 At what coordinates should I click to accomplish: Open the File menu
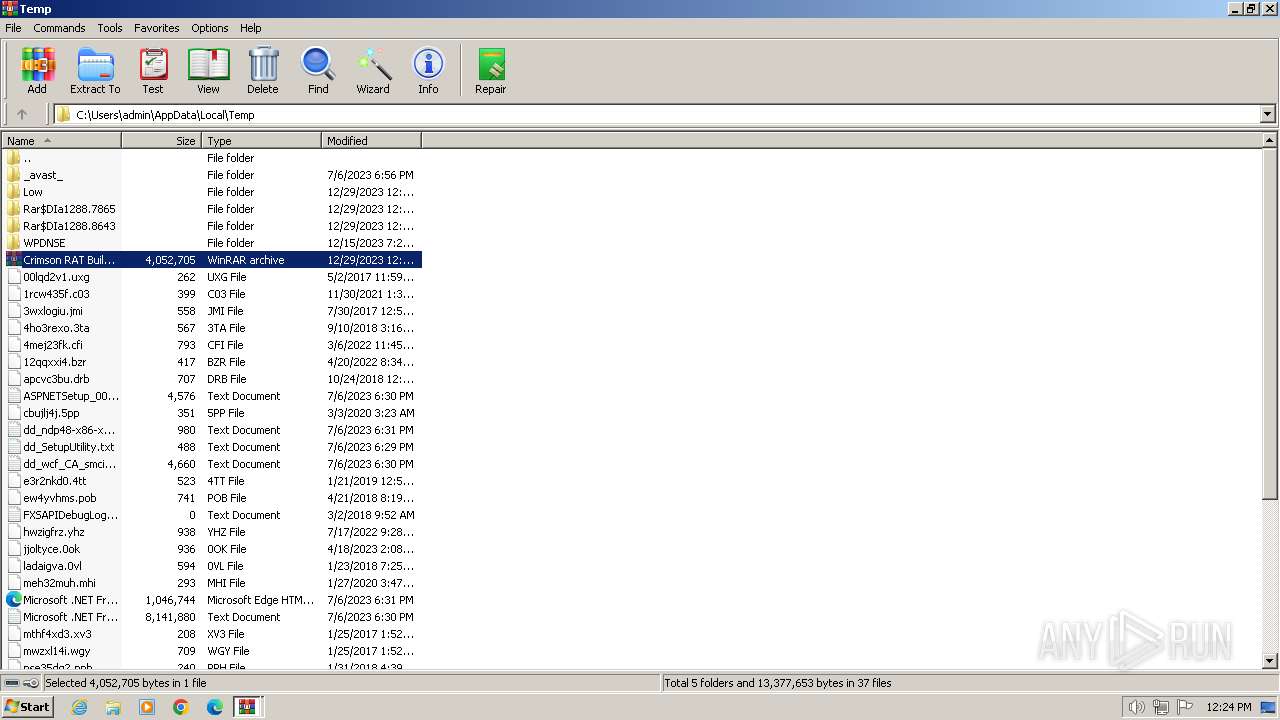pyautogui.click(x=13, y=28)
